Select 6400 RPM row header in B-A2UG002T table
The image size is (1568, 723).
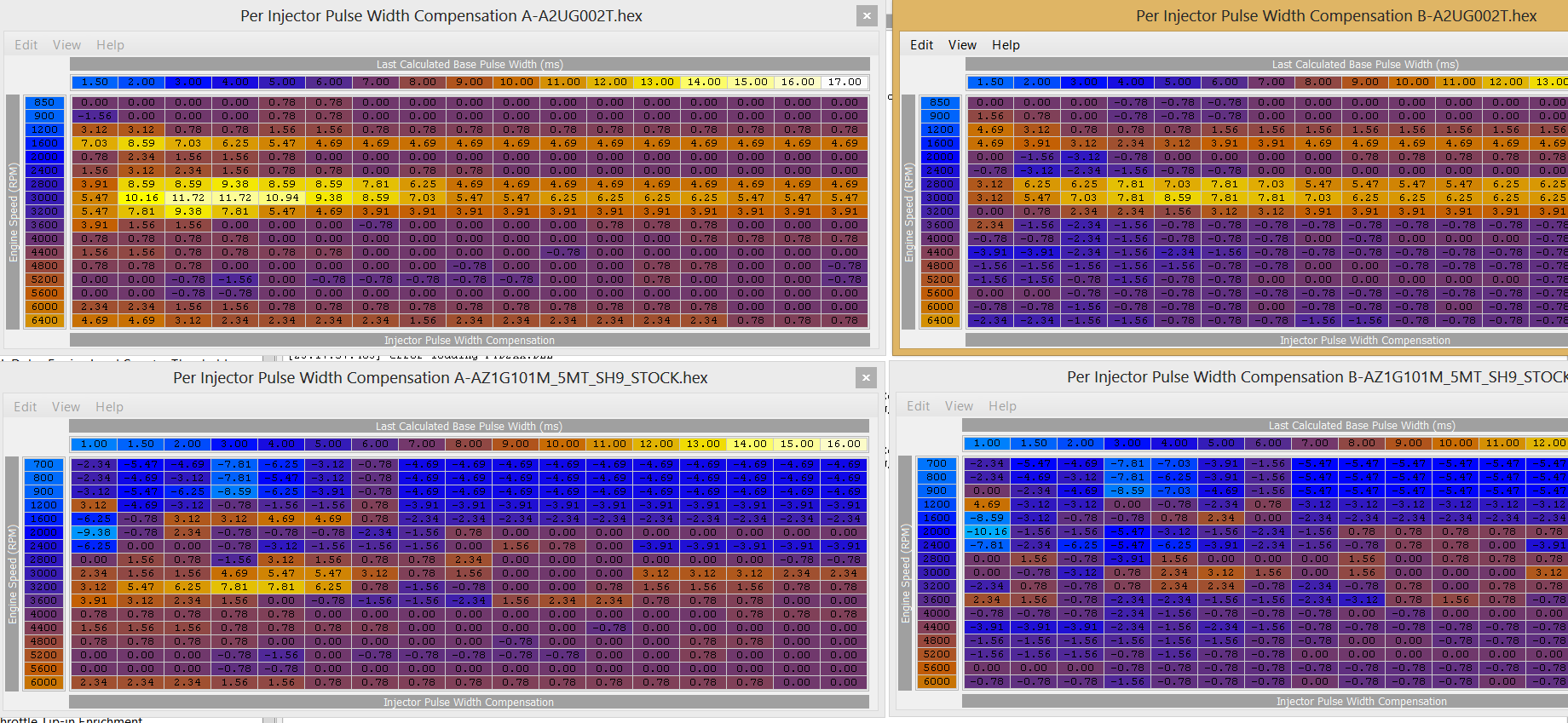[x=940, y=320]
